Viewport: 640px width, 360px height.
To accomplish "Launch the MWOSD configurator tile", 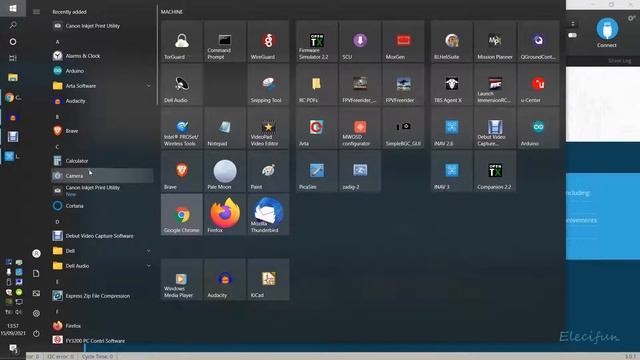I will coord(360,128).
